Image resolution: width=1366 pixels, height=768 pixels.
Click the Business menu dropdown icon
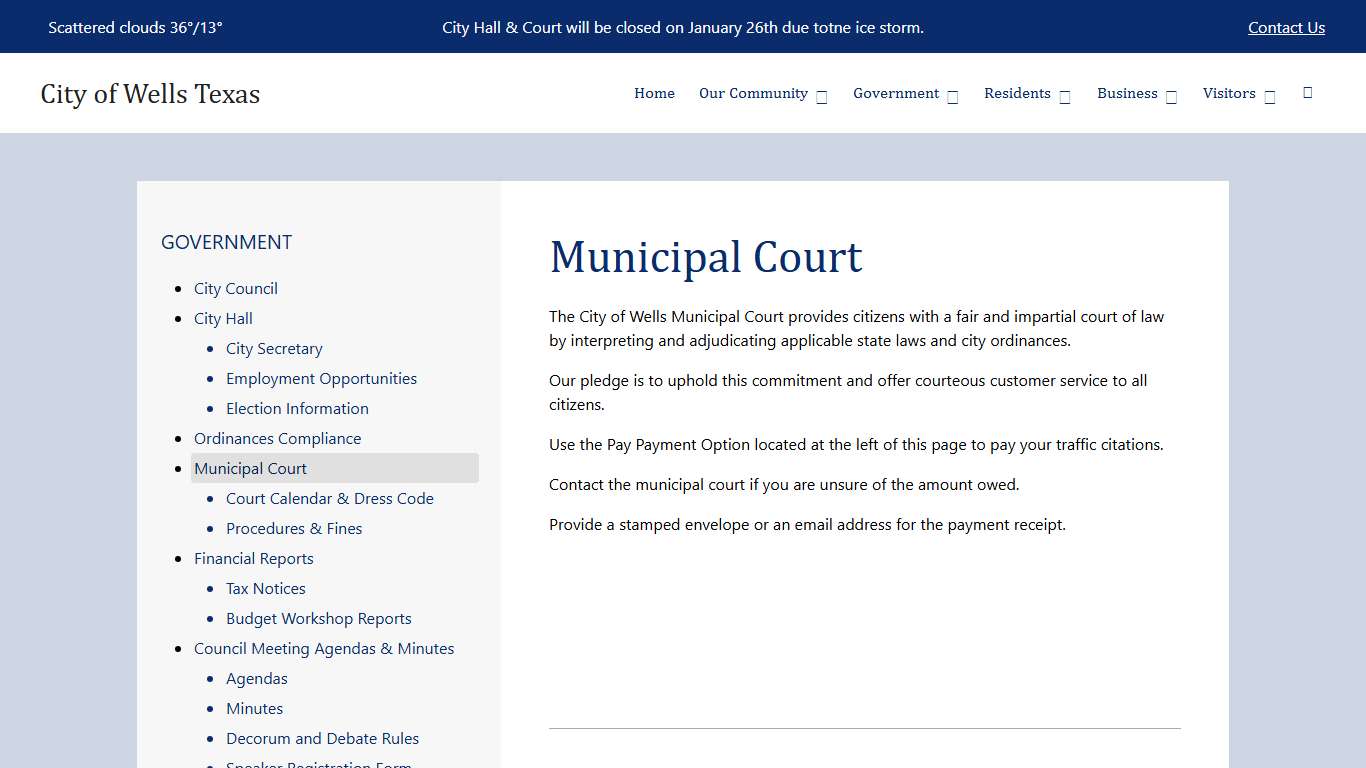click(1170, 95)
